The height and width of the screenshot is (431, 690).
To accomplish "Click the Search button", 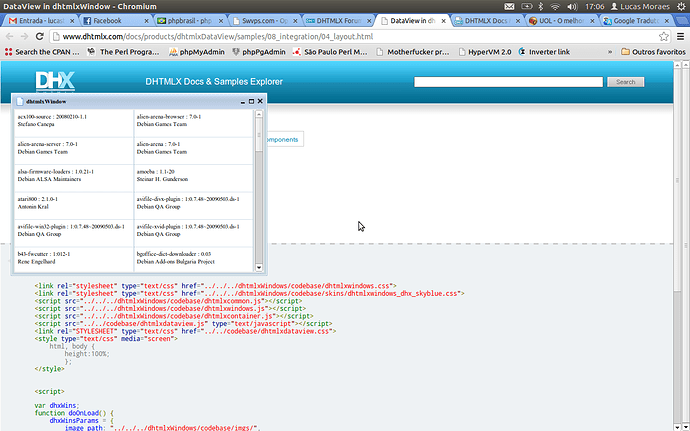I will coord(625,82).
